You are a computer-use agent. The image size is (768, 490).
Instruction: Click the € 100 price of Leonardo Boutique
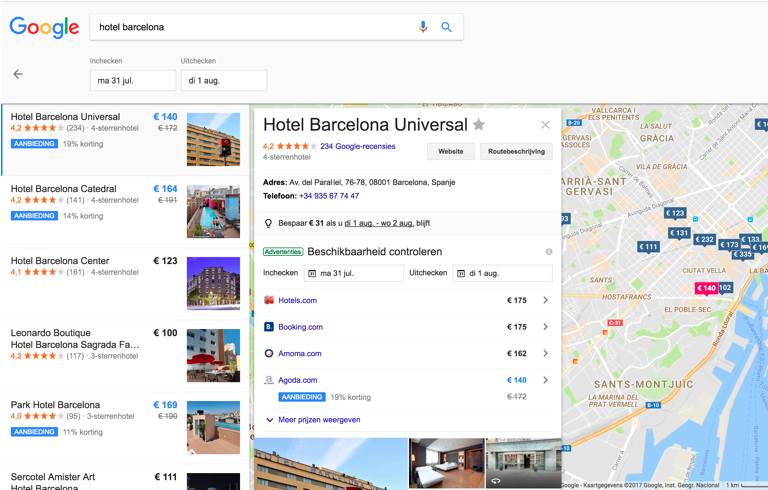(166, 333)
